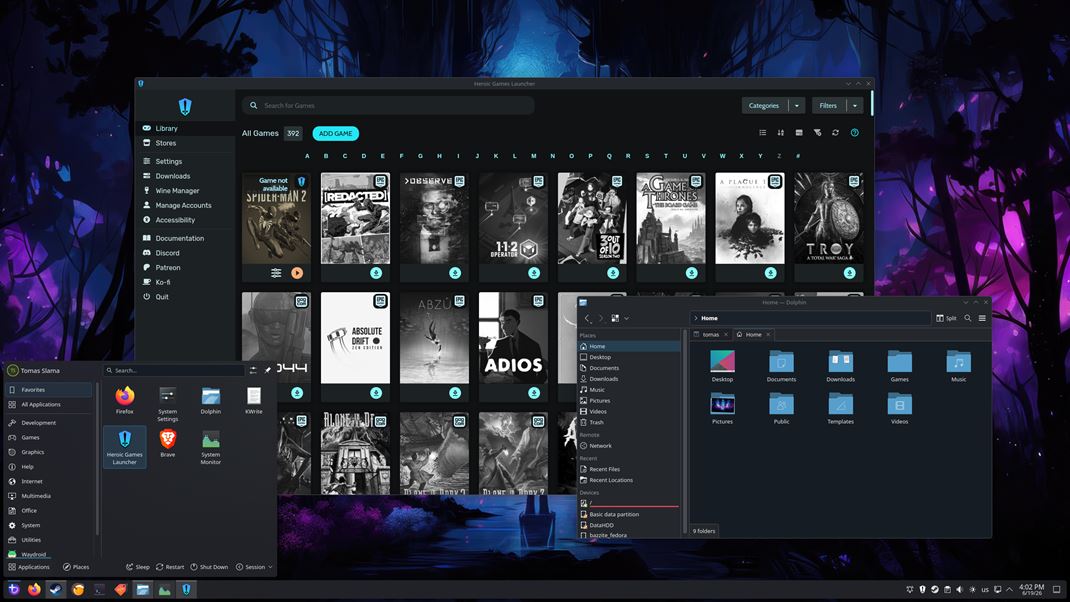Click the ADD GAME button

[x=336, y=134]
